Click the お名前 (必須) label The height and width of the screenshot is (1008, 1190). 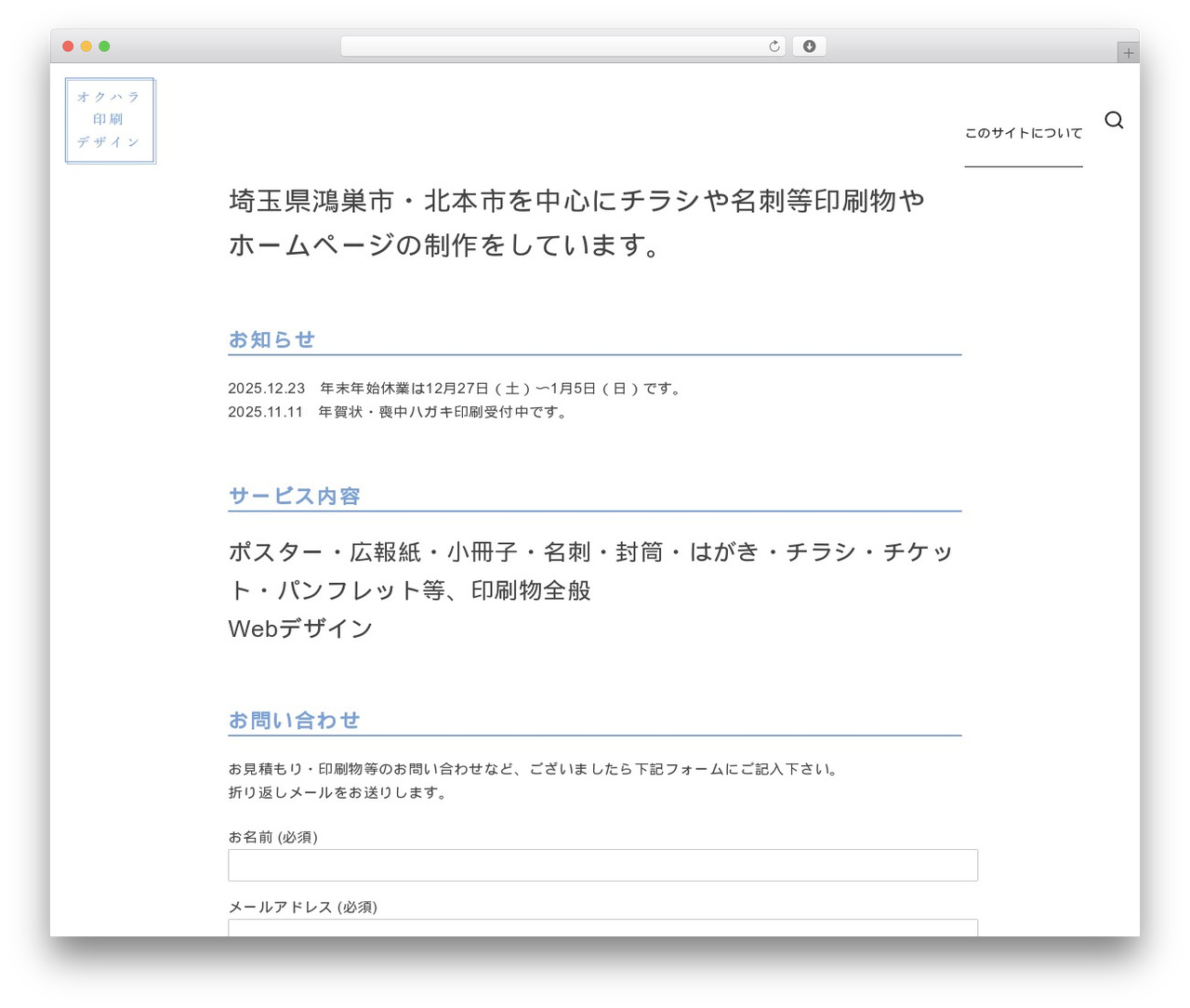point(273,837)
